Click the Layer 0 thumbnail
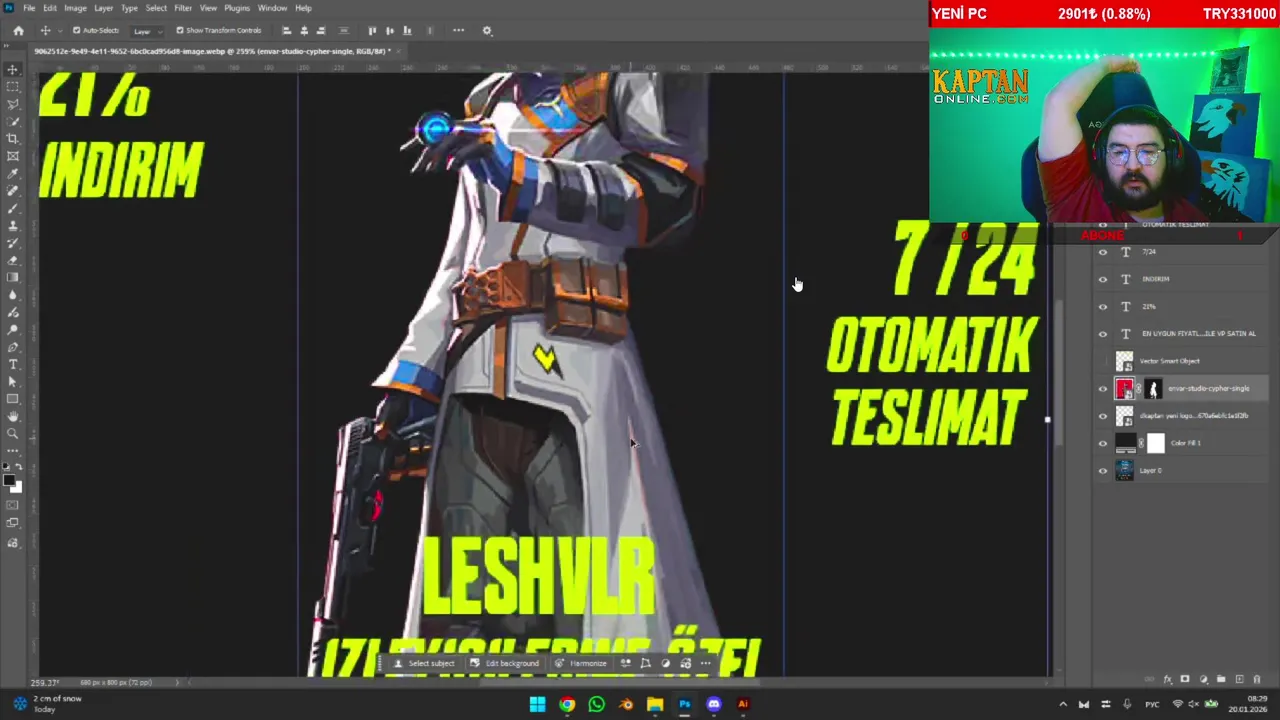 point(1125,470)
